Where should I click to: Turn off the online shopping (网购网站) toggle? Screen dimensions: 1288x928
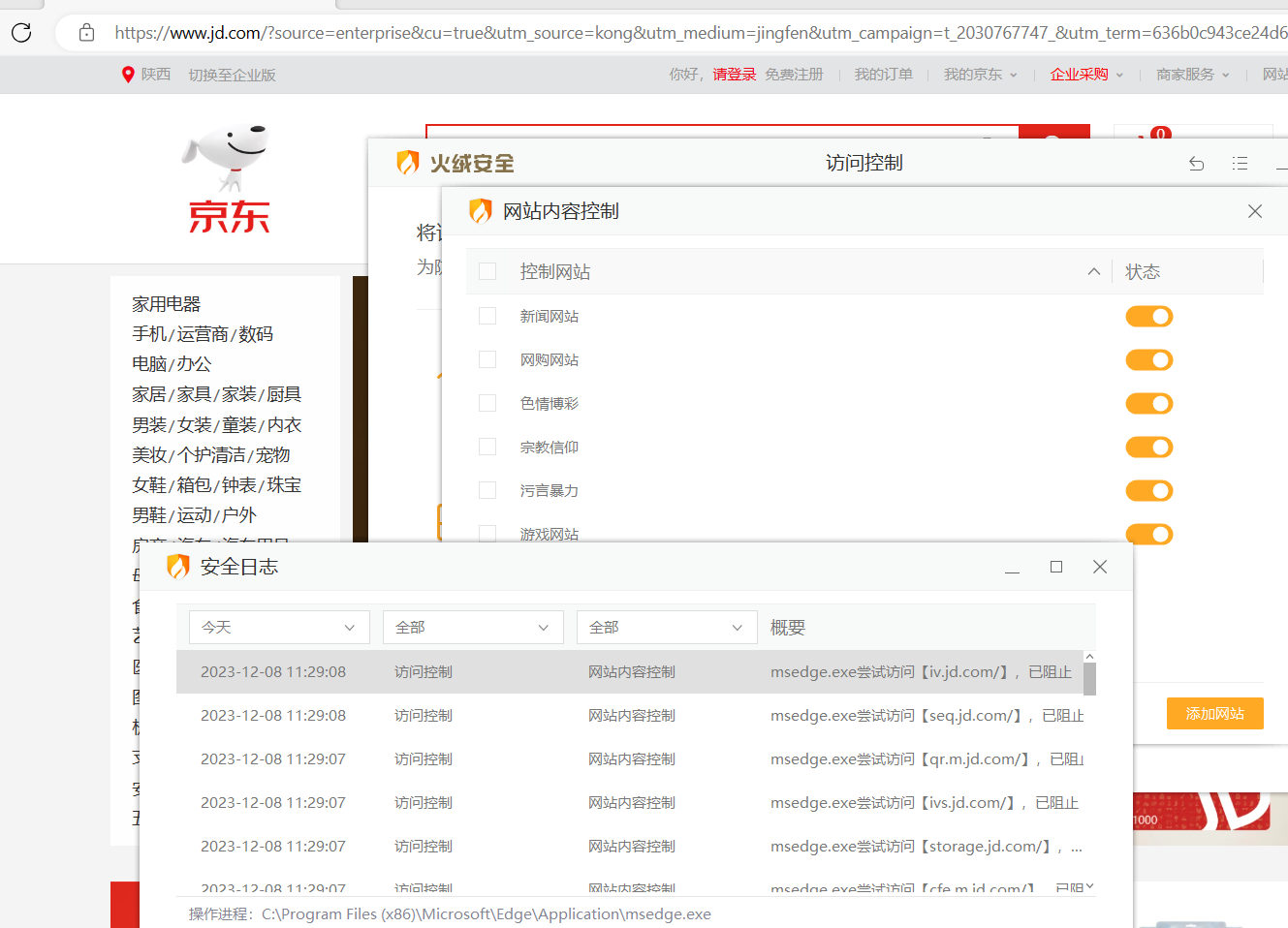(x=1148, y=360)
